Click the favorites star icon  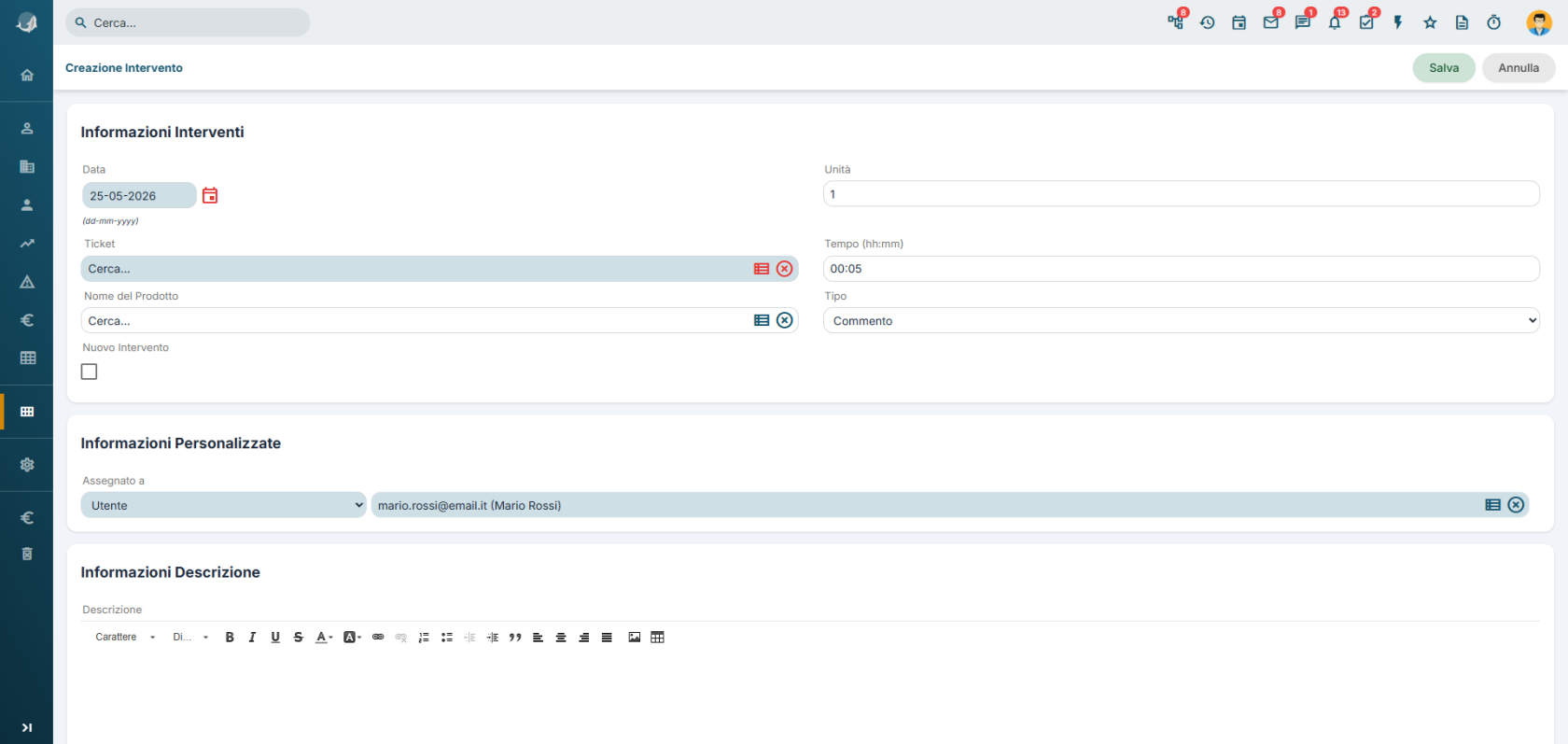[x=1430, y=22]
